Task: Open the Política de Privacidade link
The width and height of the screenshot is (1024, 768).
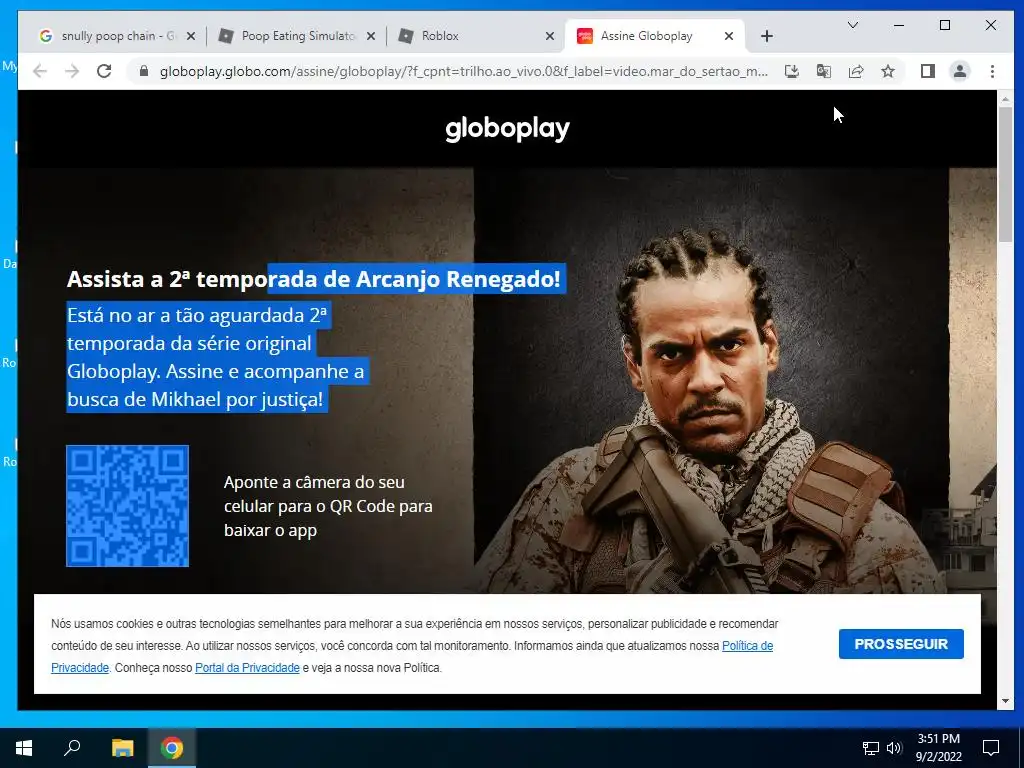Action: [747, 646]
